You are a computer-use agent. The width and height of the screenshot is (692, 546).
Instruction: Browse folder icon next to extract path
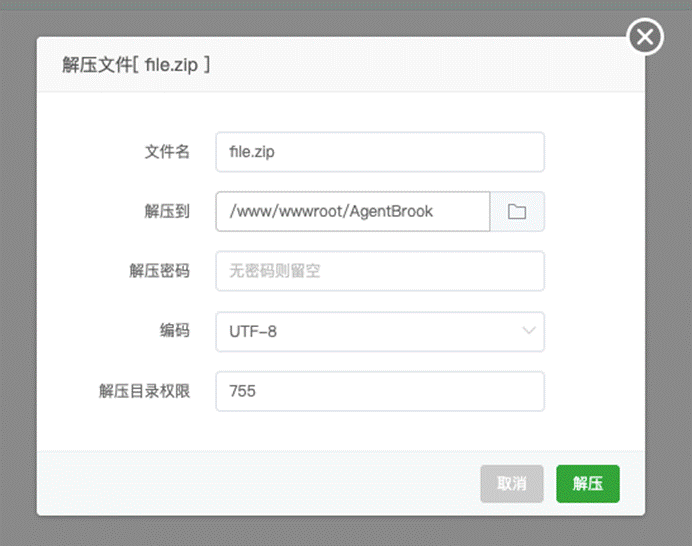(517, 211)
